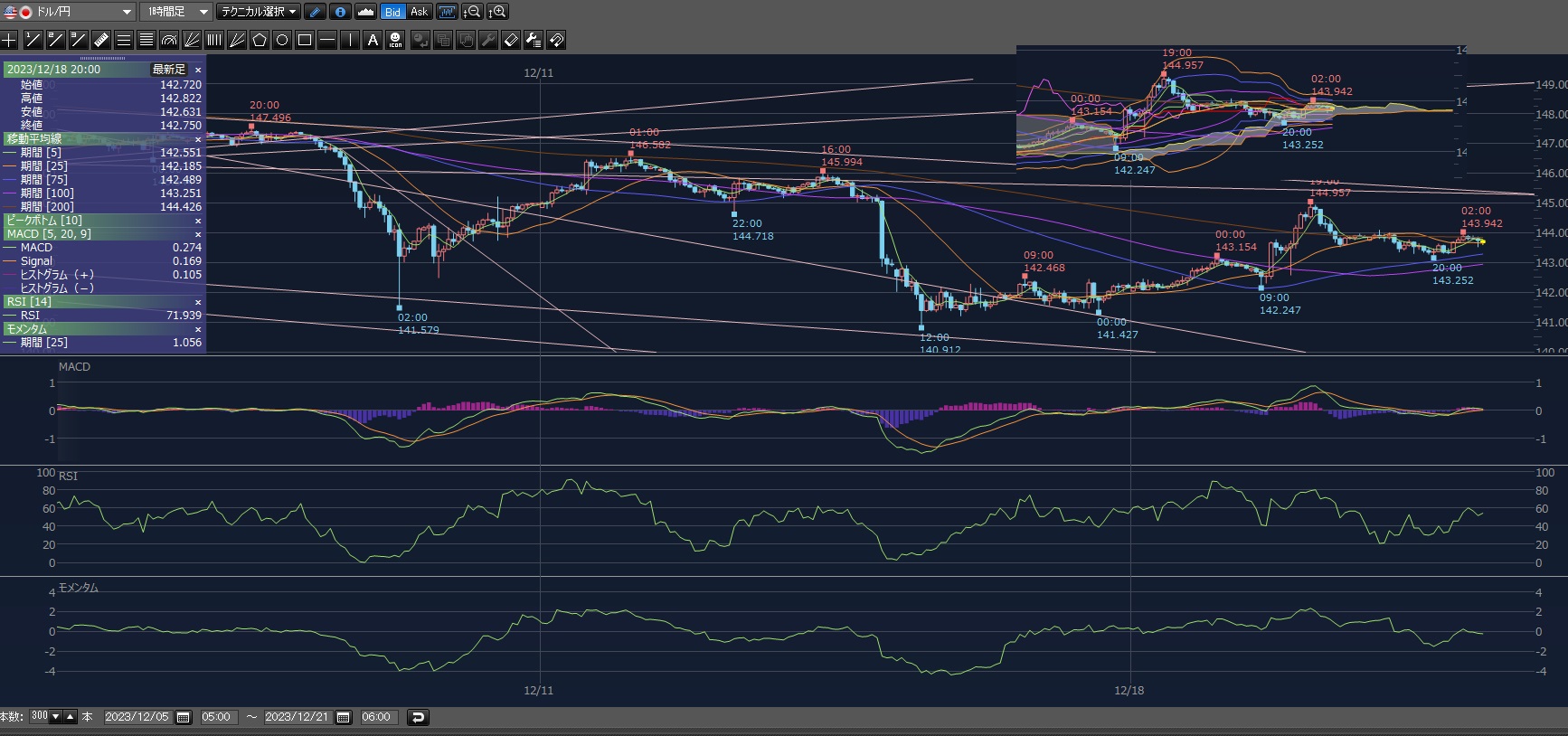The image size is (1568, 736).
Task: Click the 最新足 latest bar button
Action: 169,70
